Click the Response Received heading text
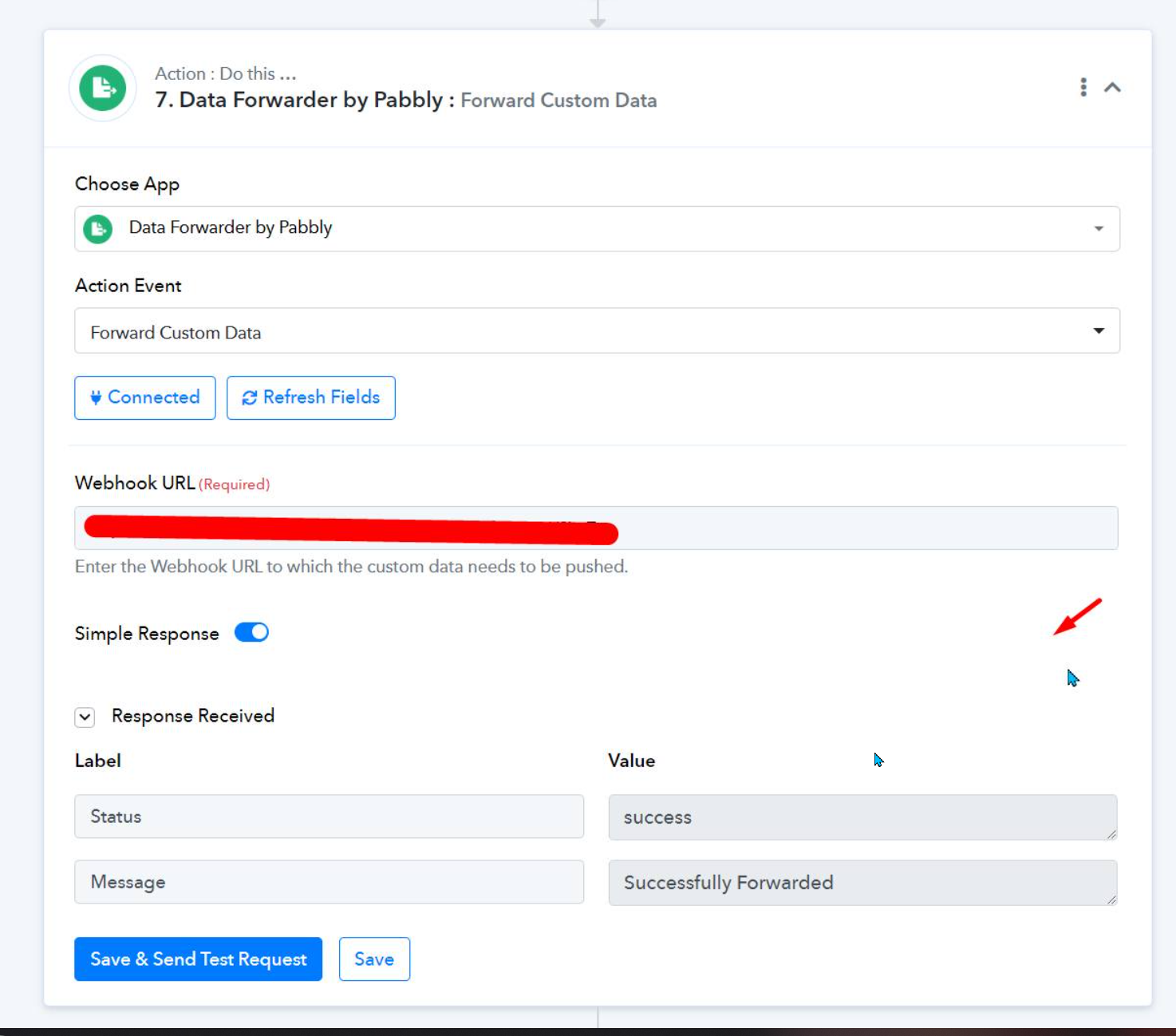The height and width of the screenshot is (1036, 1176). pos(193,716)
